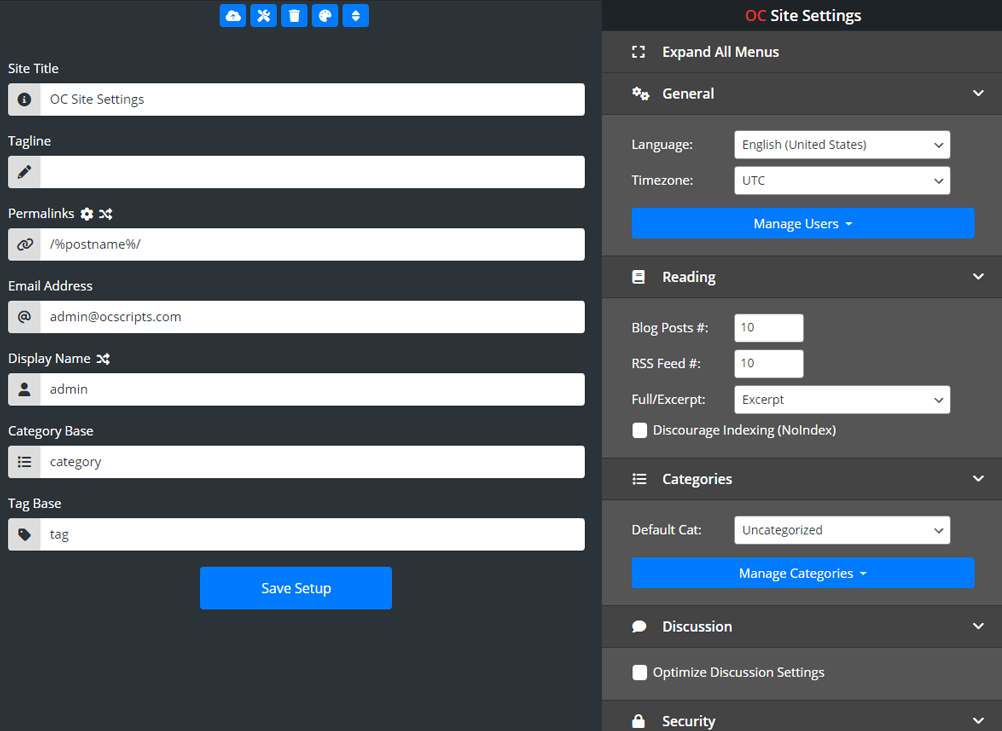Click the @ icon in Email Address field

click(x=24, y=317)
